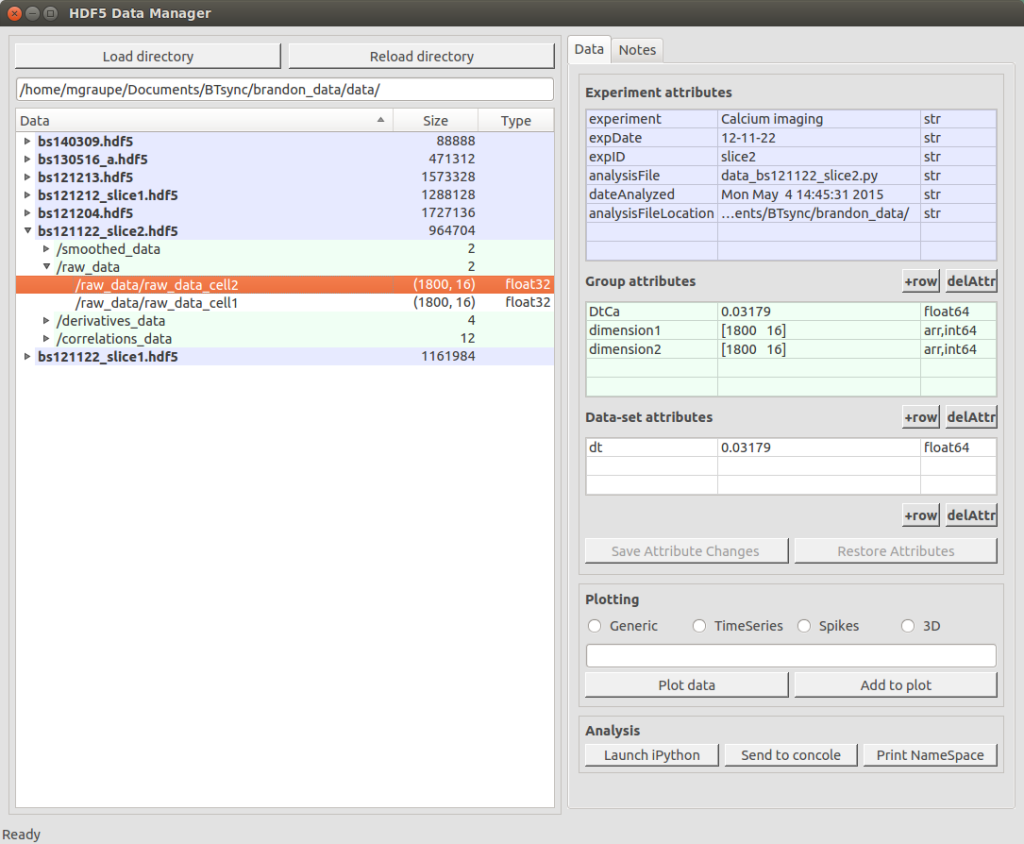Viewport: 1024px width, 844px height.
Task: Expand the bs121212_slice1.hdf5 file node
Action: pos(27,195)
